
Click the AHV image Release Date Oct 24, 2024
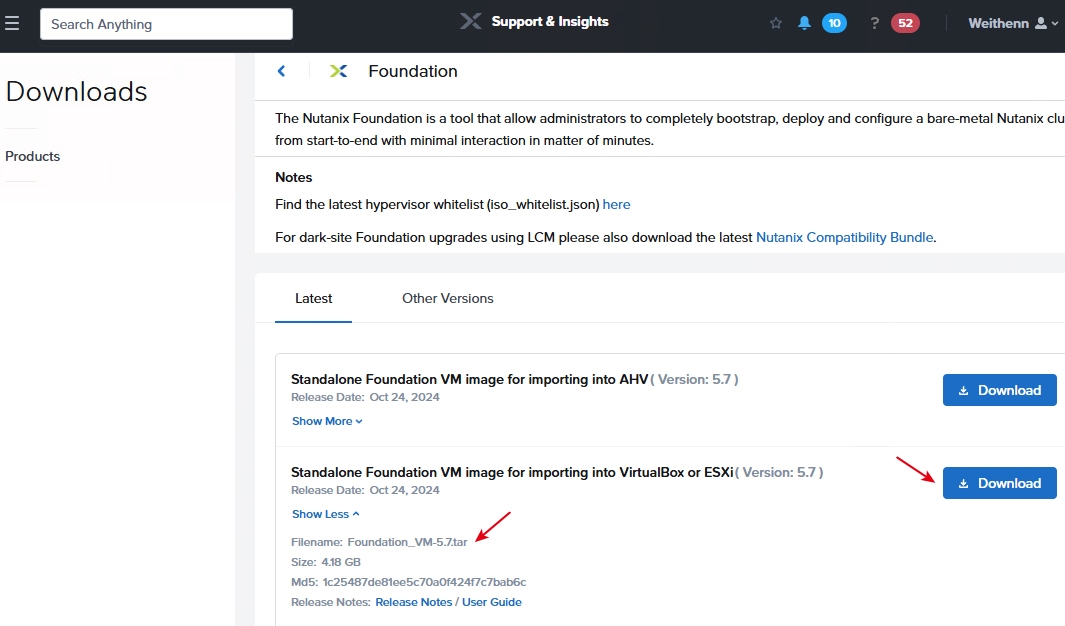[x=365, y=397]
